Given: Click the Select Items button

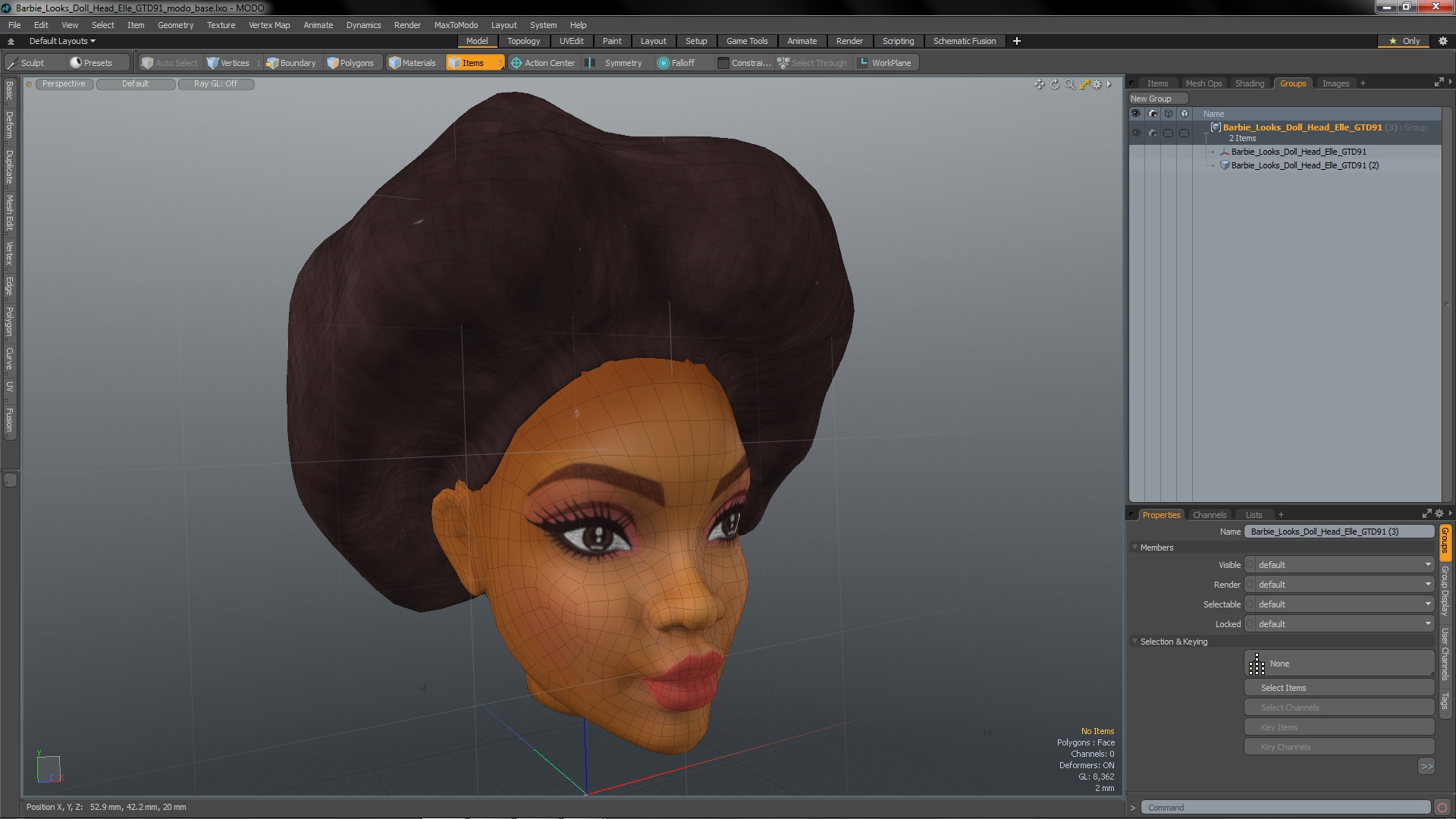Looking at the screenshot, I should pyautogui.click(x=1339, y=688).
